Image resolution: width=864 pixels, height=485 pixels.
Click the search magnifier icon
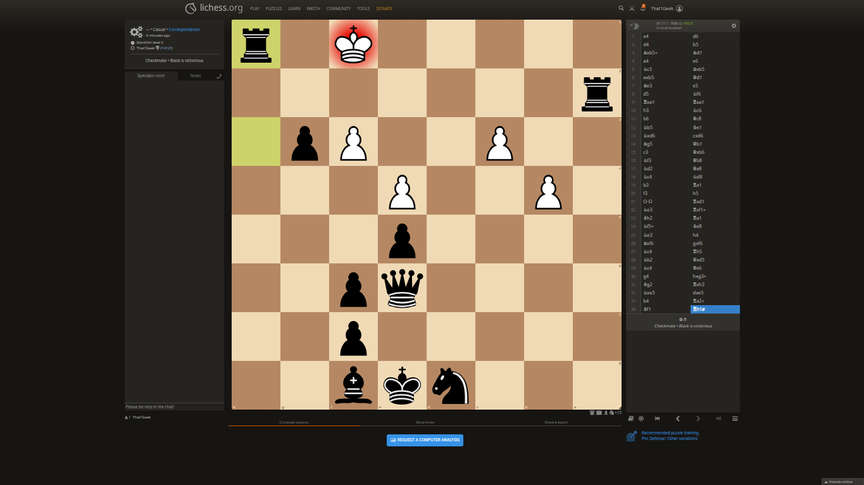621,8
